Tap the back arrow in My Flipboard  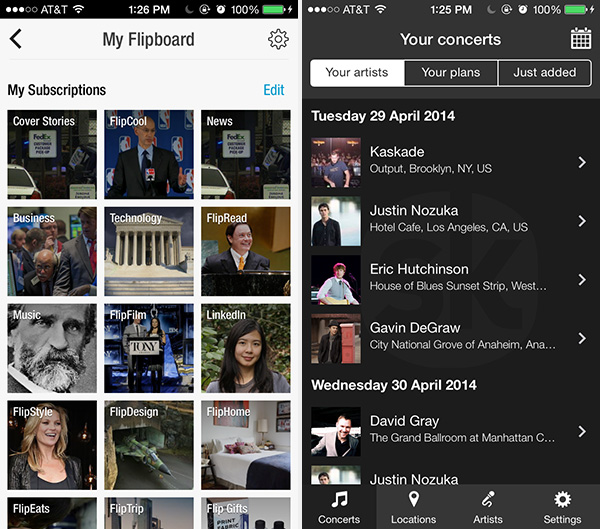click(16, 39)
